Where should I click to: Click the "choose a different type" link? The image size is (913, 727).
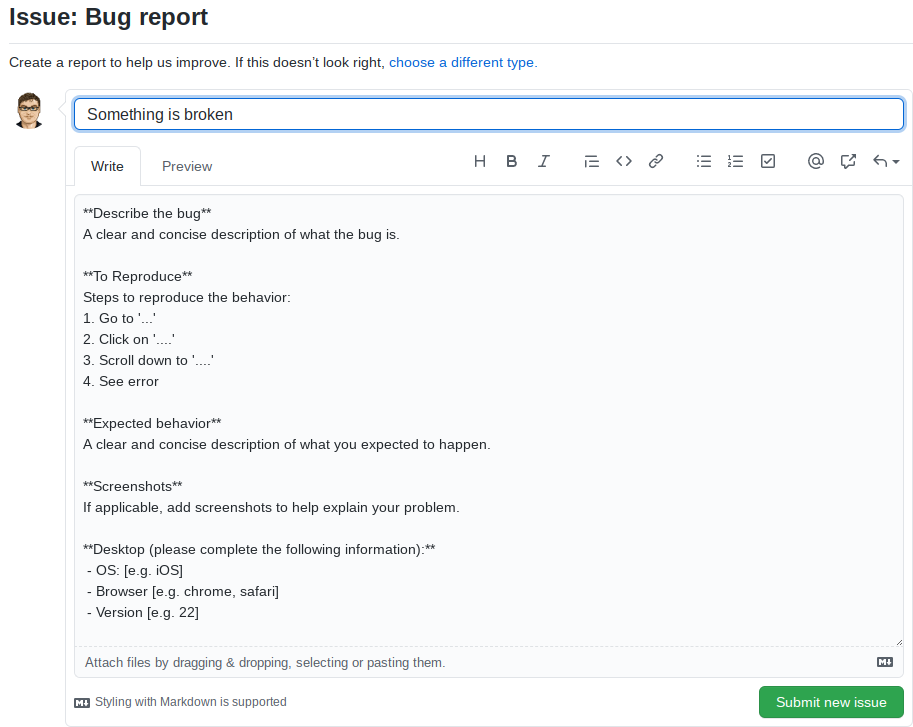click(x=463, y=62)
